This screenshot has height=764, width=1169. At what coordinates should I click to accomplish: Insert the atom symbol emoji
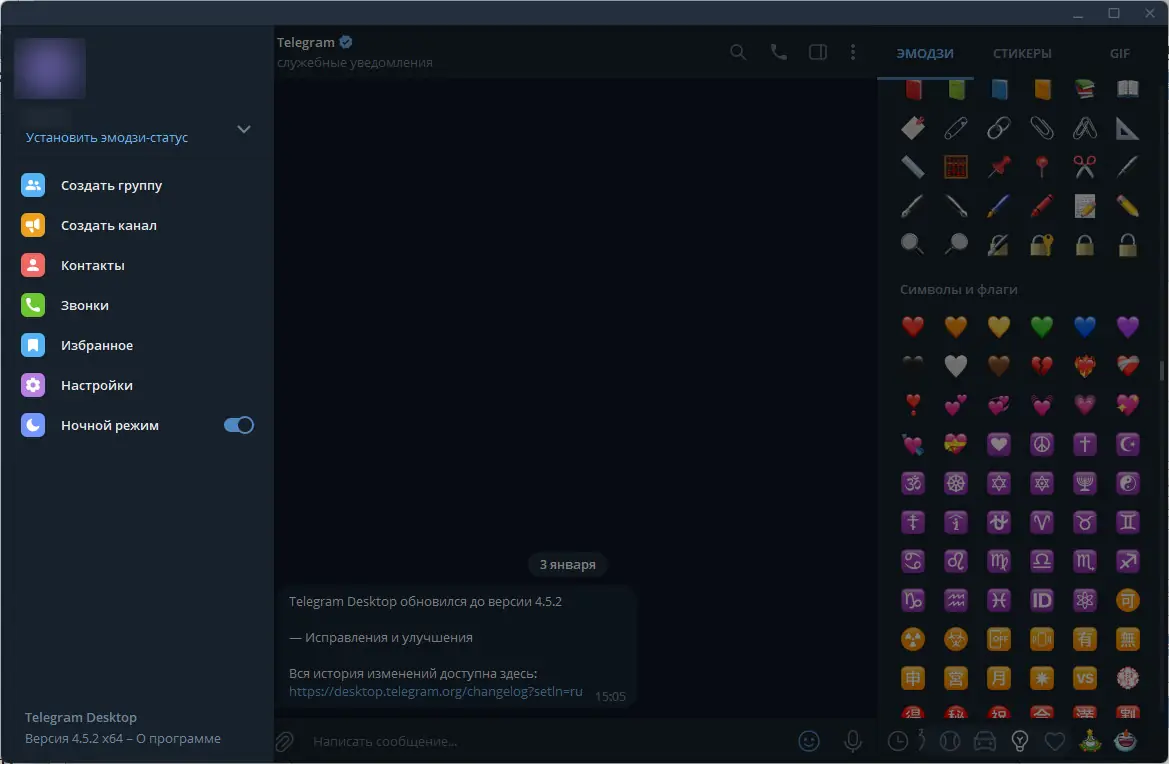[1085, 600]
